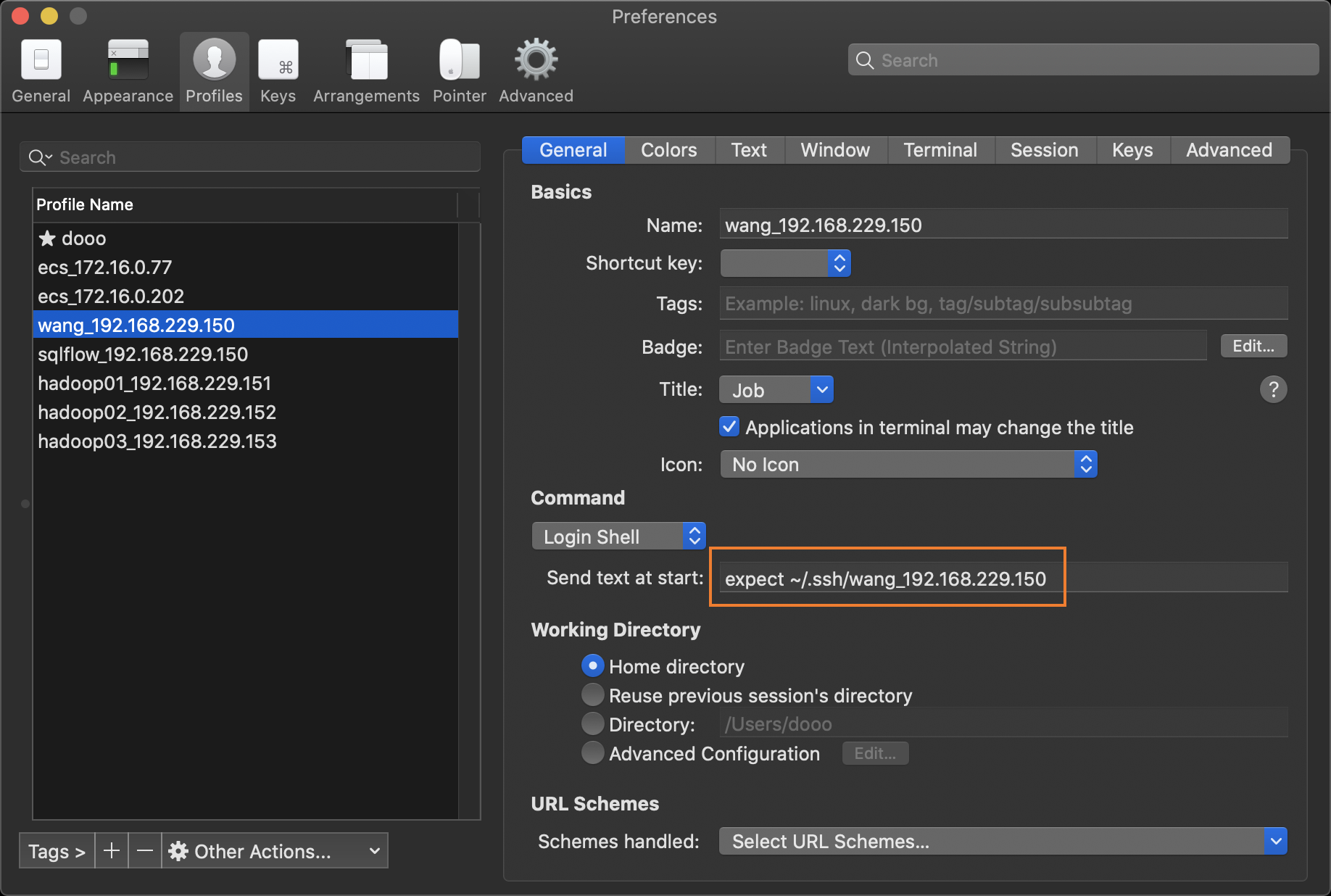Image resolution: width=1331 pixels, height=896 pixels.
Task: Toggle "Applications in terminal may change the title"
Action: 729,427
